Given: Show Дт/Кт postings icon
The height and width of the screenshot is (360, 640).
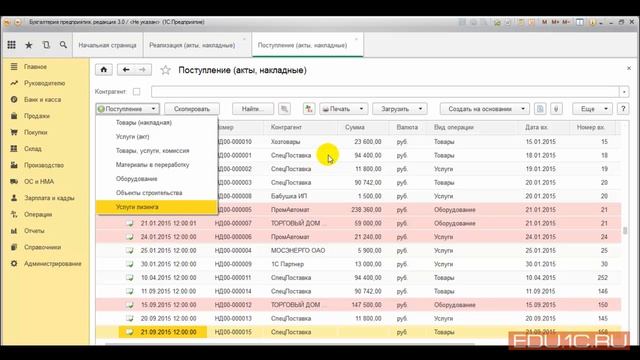Looking at the screenshot, I should [x=309, y=109].
